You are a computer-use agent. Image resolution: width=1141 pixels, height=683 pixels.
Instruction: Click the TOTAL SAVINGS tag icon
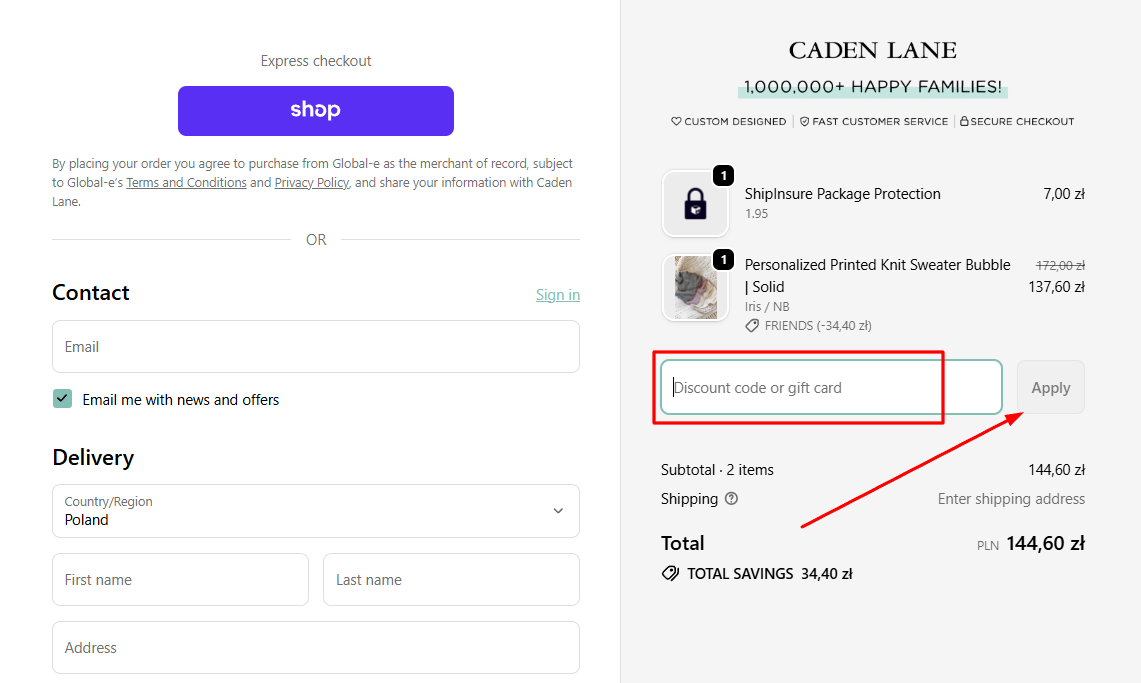[x=671, y=573]
